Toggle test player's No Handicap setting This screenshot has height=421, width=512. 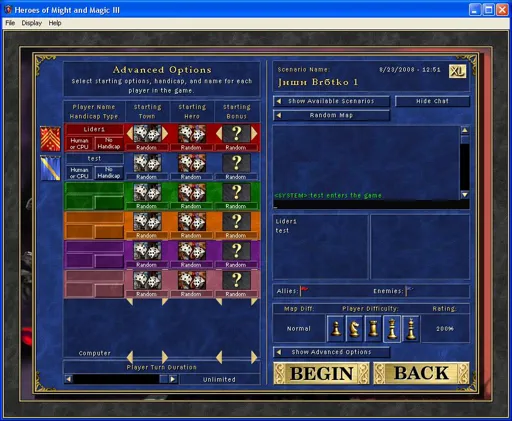109,173
